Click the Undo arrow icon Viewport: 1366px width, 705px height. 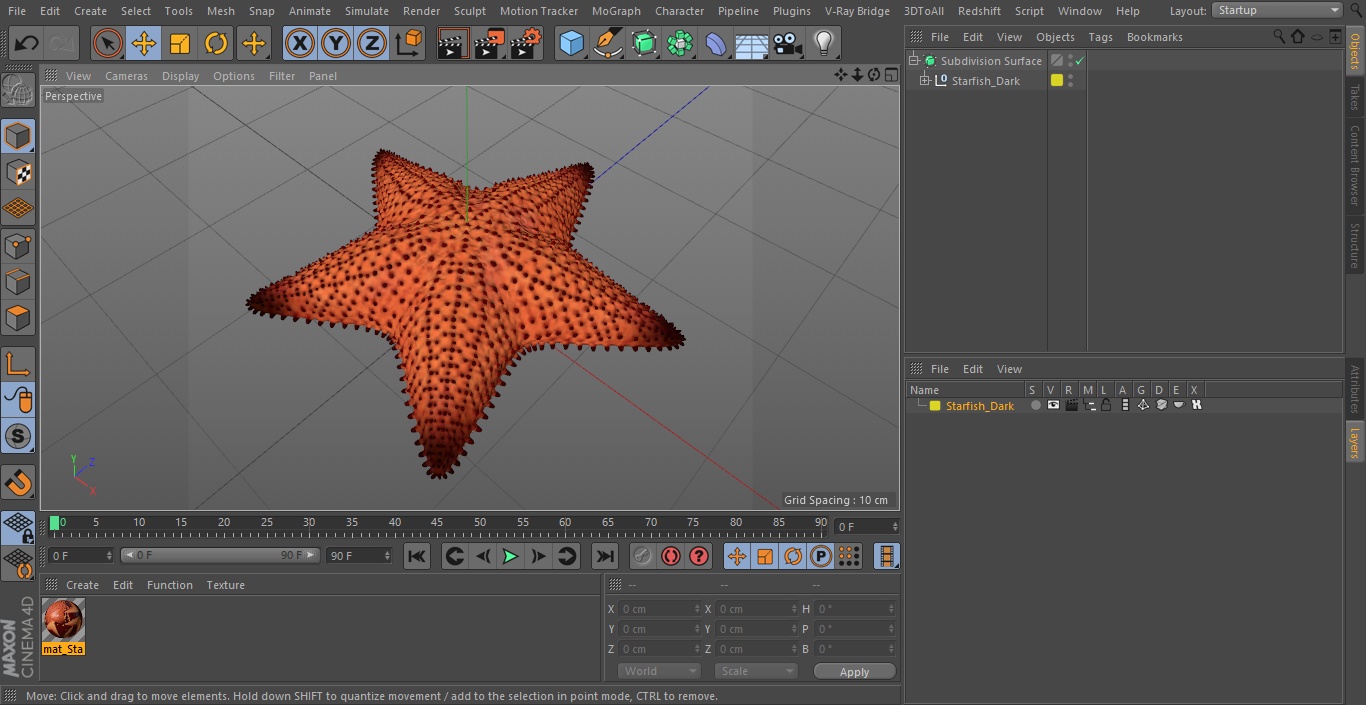(x=26, y=43)
